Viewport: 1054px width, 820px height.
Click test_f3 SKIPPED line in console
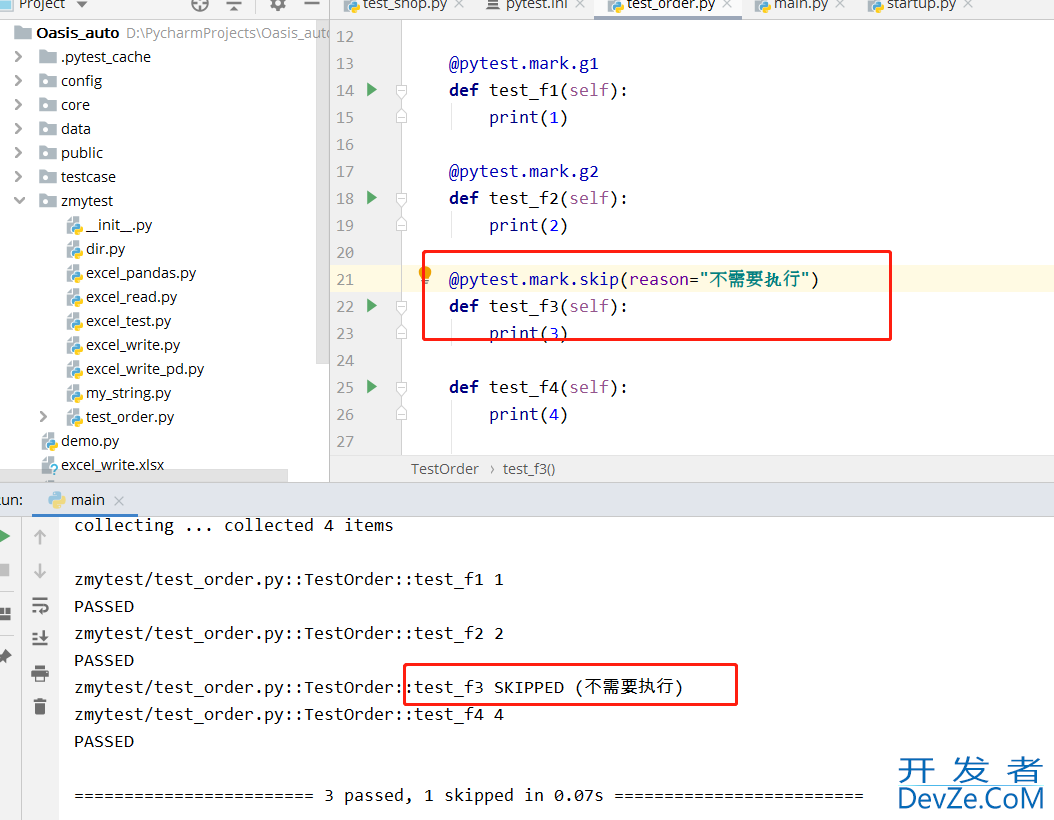pos(378,688)
